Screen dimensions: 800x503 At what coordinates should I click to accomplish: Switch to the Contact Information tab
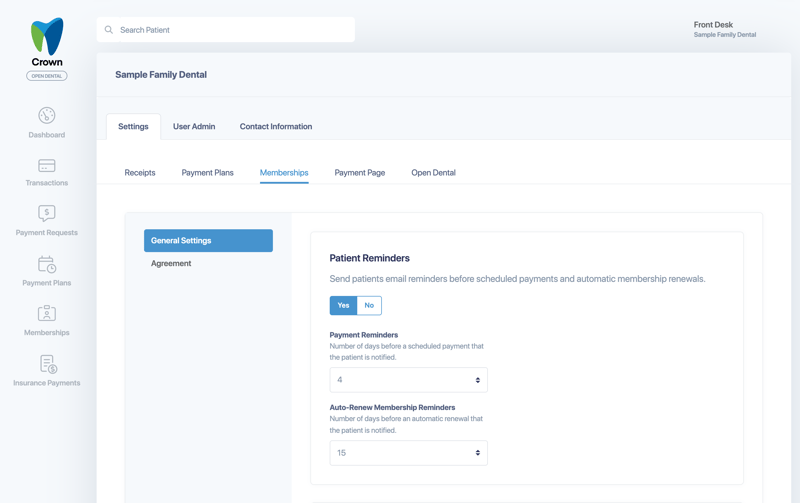(x=276, y=127)
